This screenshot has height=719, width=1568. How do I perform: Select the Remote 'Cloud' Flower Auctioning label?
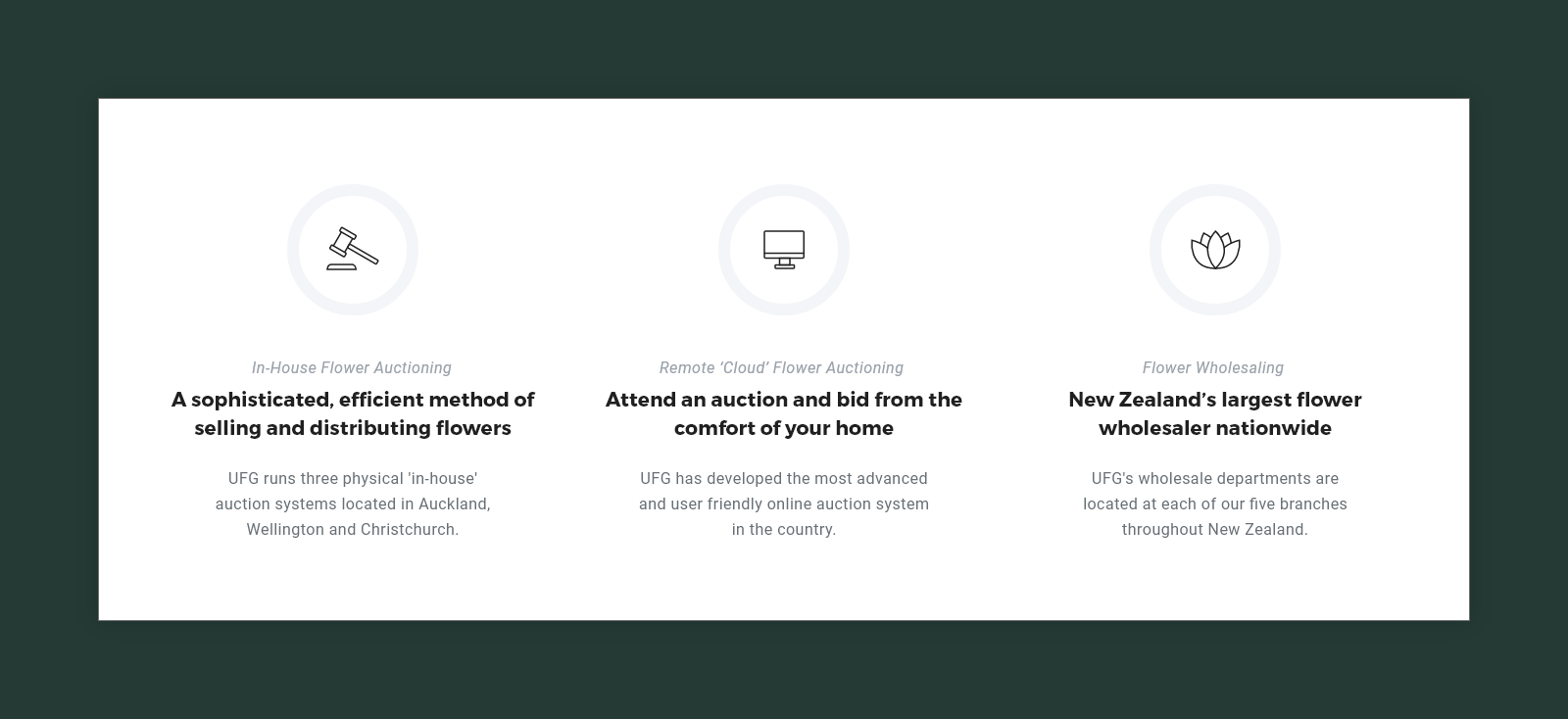(781, 368)
